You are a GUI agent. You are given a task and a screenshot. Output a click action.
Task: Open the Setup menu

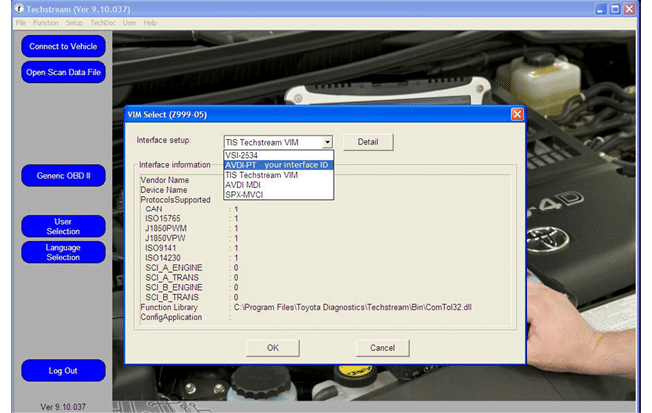pyautogui.click(x=74, y=22)
